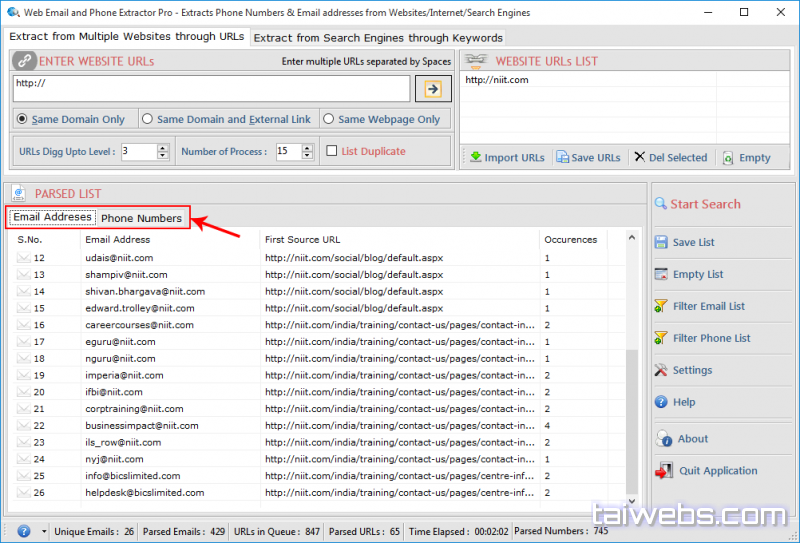This screenshot has width=800, height=543.
Task: Choose Same Domain and External Link option
Action: 148,119
